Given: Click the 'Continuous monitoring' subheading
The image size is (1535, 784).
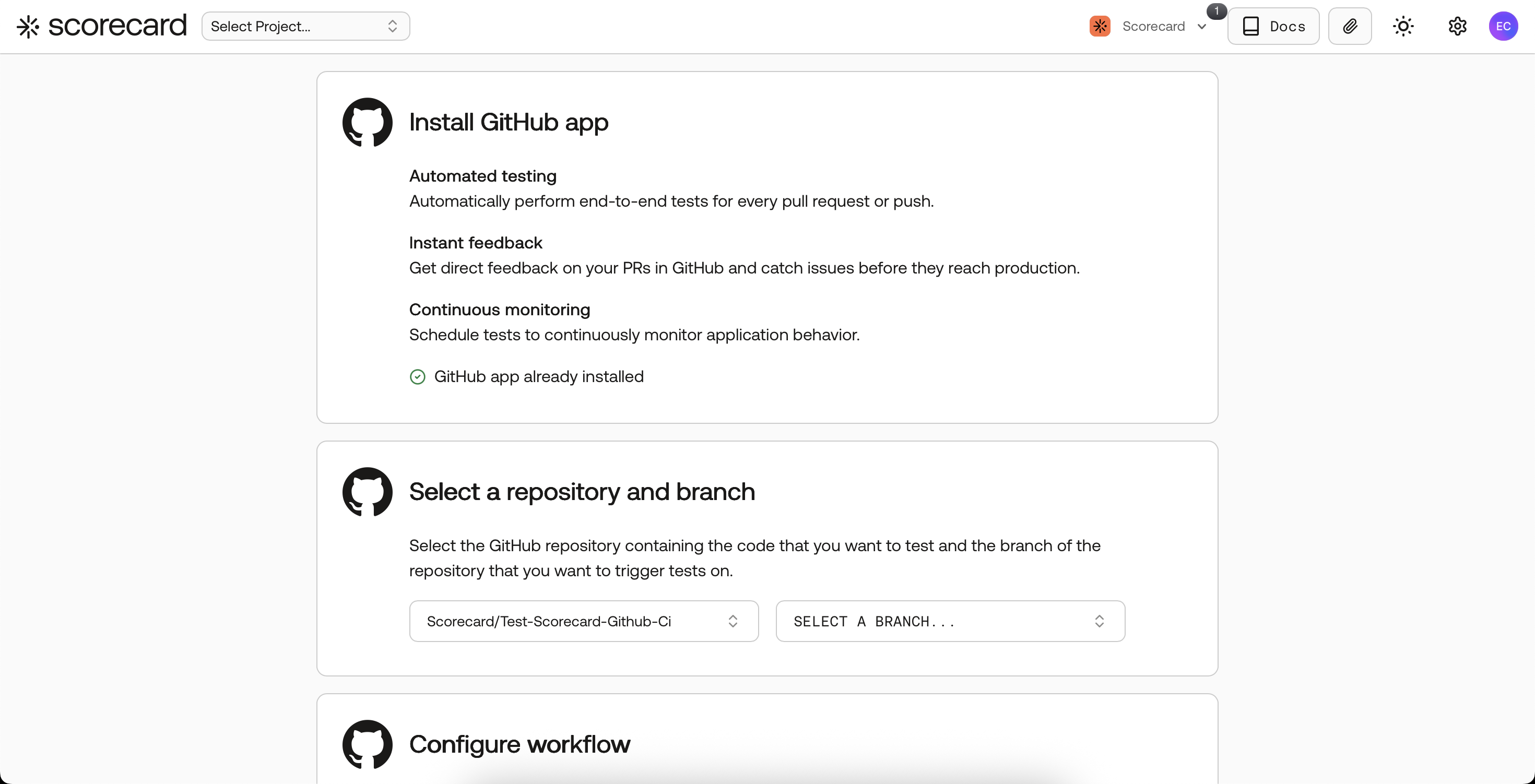Looking at the screenshot, I should coord(500,309).
